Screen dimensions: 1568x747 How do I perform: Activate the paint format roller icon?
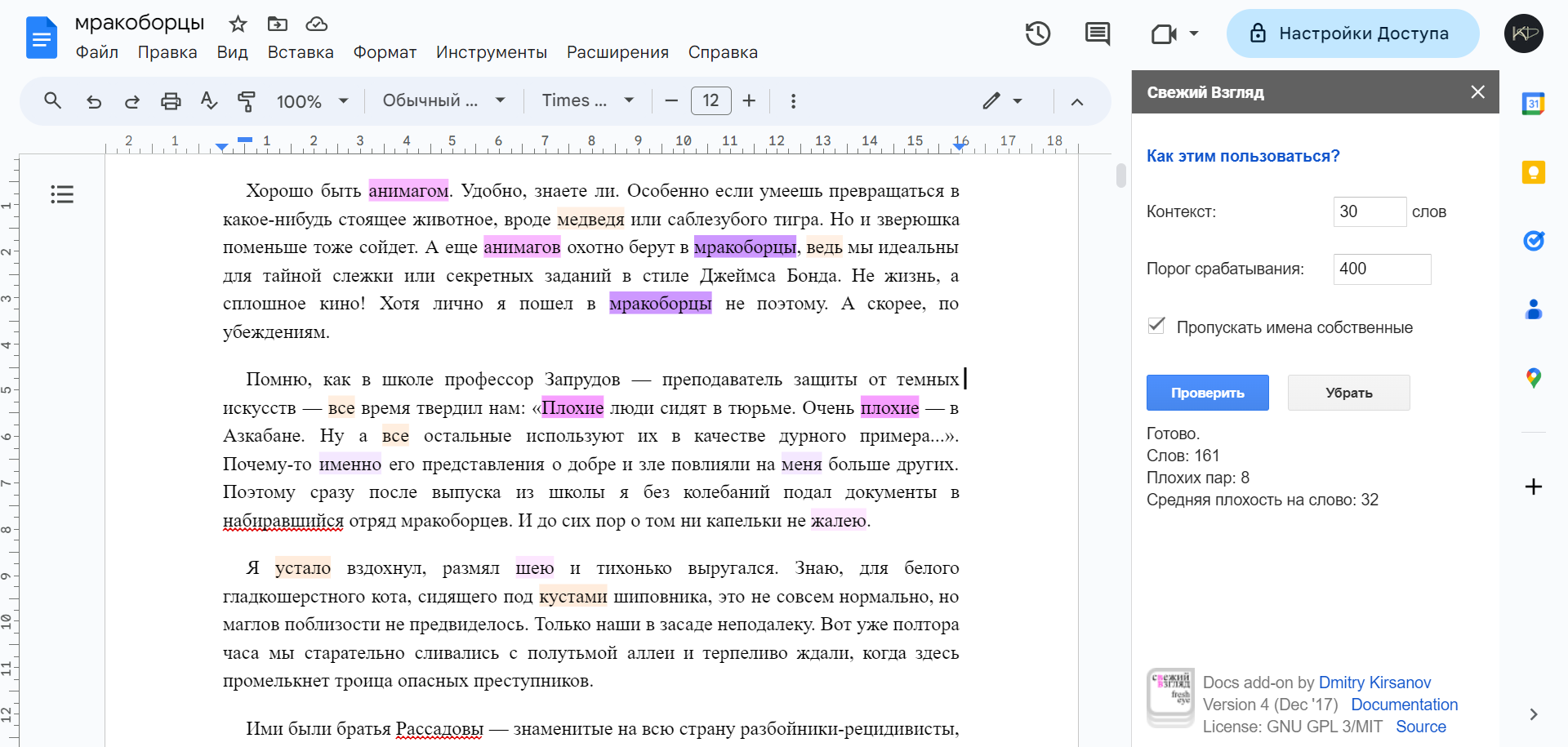click(x=246, y=101)
